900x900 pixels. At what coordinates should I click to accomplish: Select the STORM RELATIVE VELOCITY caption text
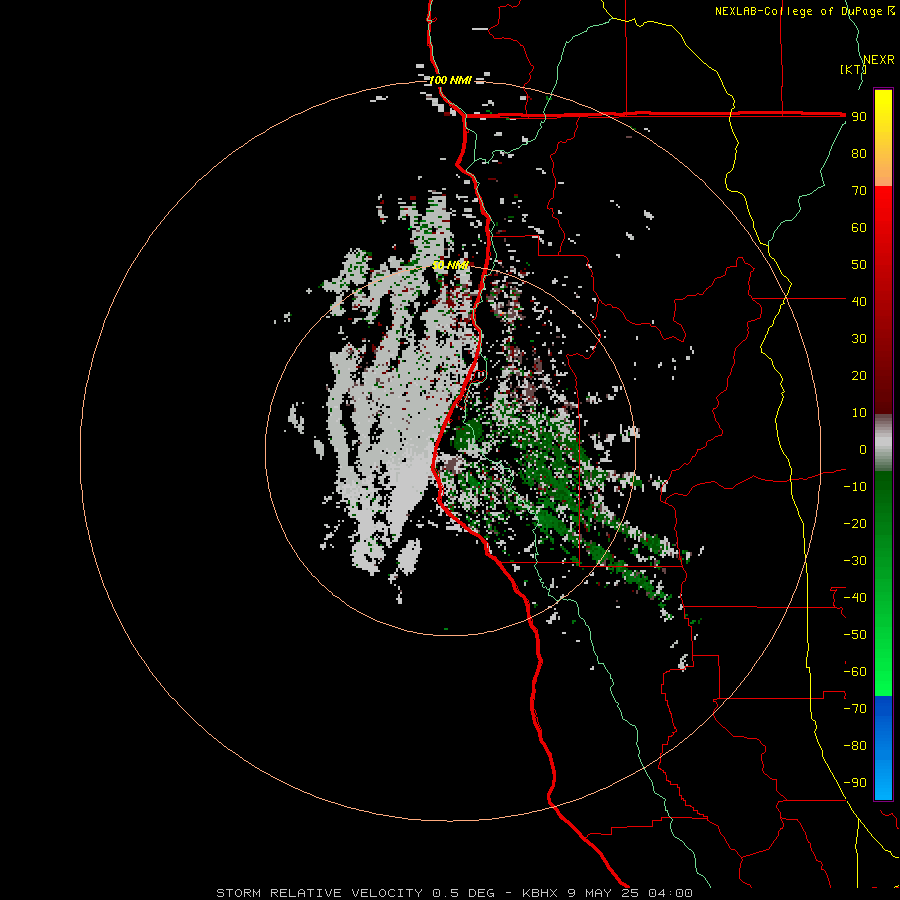coord(320,893)
